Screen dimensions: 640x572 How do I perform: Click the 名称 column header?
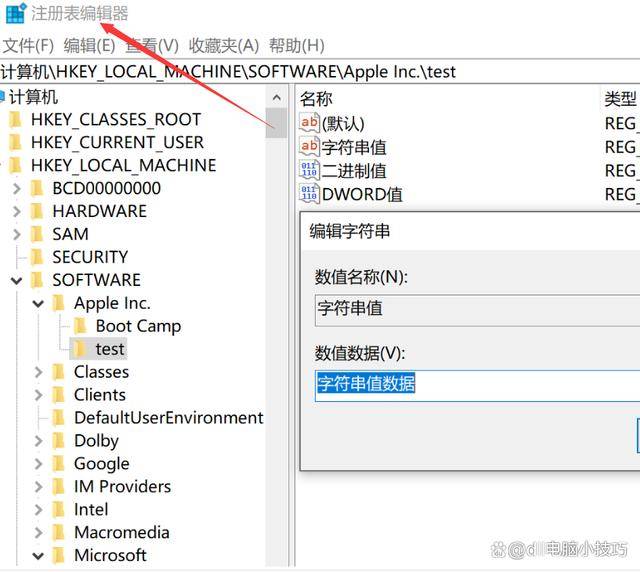[x=316, y=98]
